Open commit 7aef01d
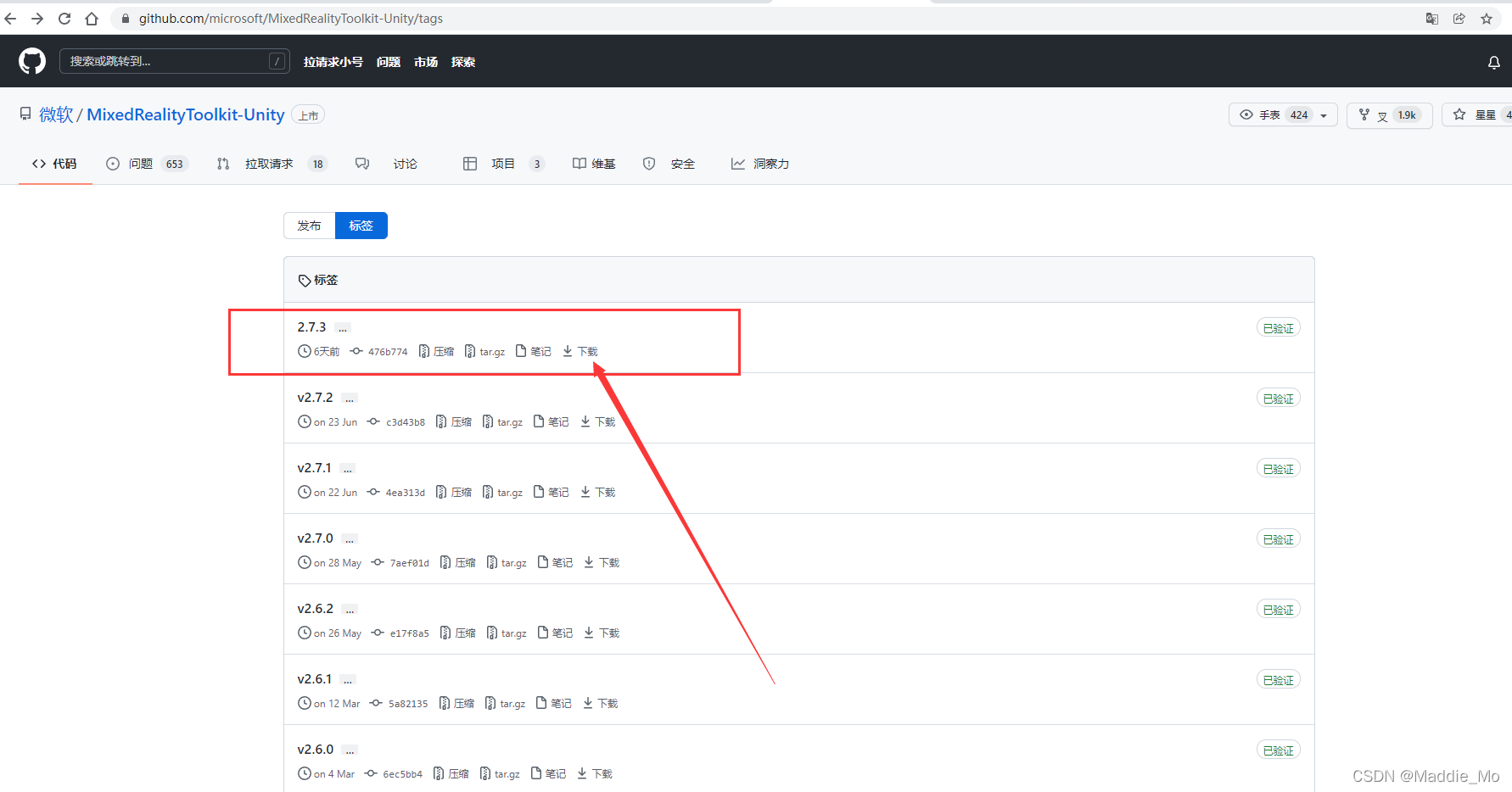 400,563
